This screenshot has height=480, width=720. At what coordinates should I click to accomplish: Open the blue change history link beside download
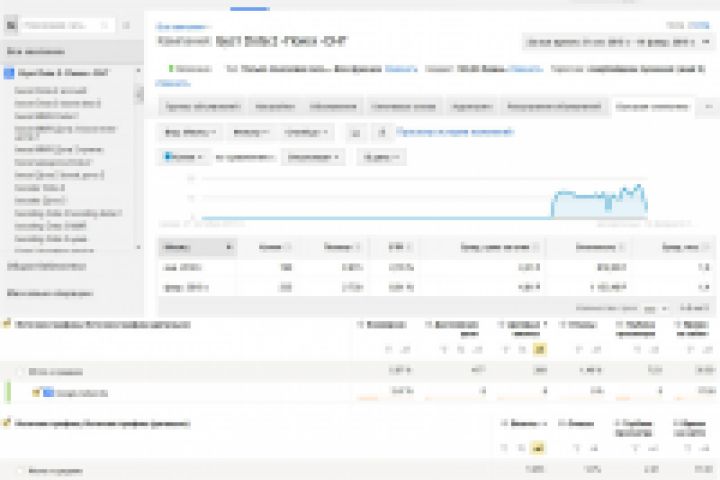coord(455,132)
